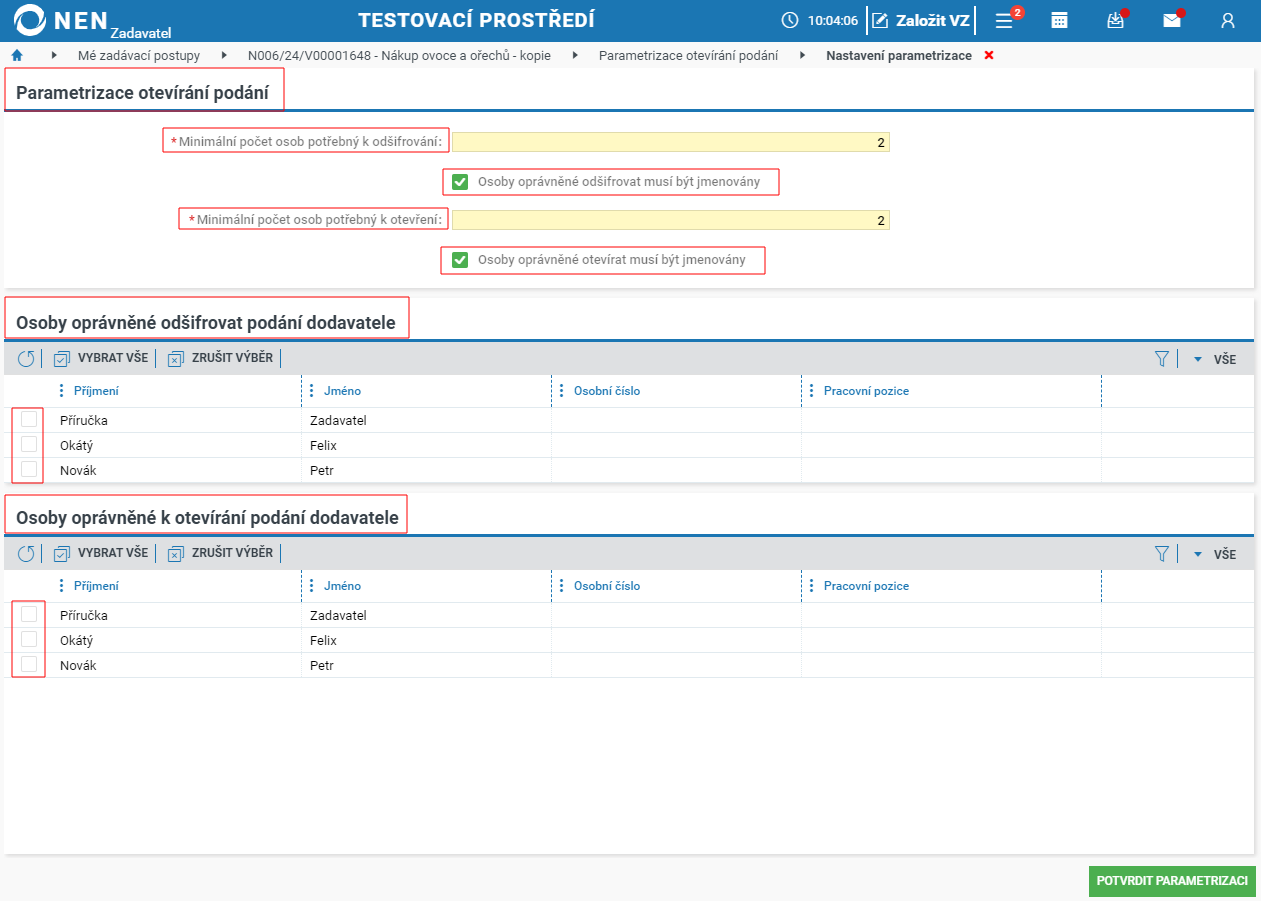Check Novák Petr in opening persons table
Viewport: 1261px width, 901px height.
click(29, 664)
